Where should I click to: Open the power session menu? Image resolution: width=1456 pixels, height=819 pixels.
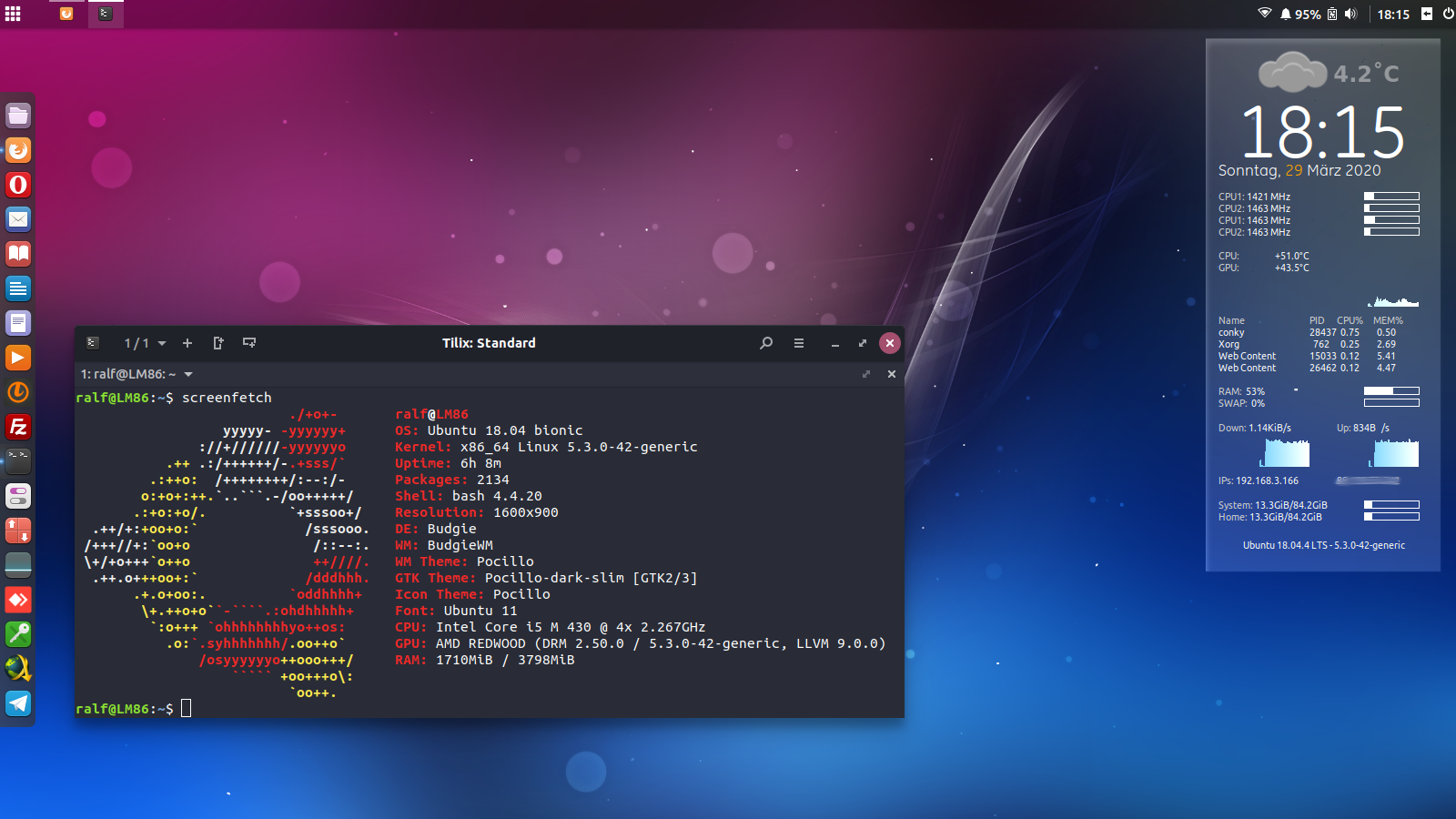coord(1449,14)
